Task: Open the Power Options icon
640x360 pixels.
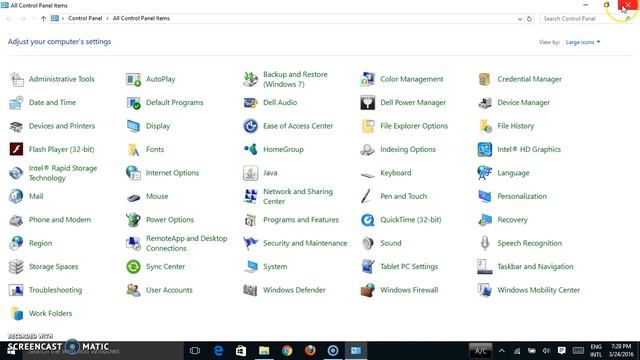Action: coord(133,220)
